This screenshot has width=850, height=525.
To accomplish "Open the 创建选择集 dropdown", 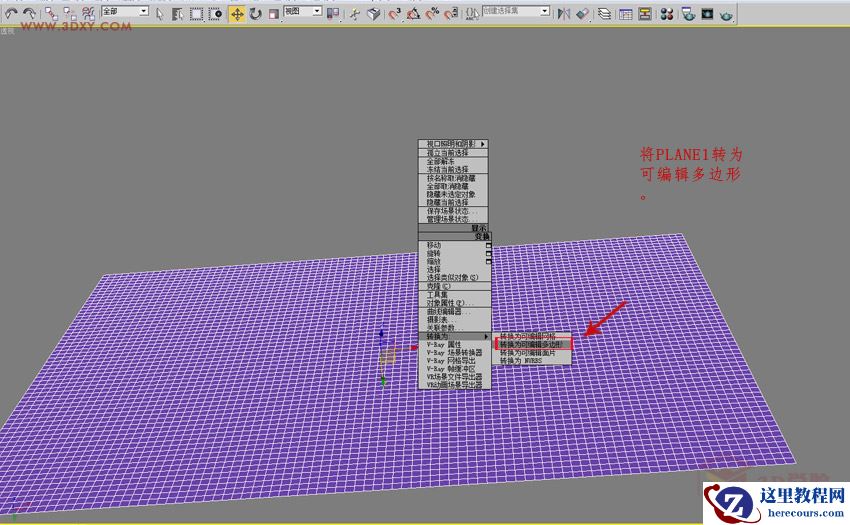I will tap(516, 11).
